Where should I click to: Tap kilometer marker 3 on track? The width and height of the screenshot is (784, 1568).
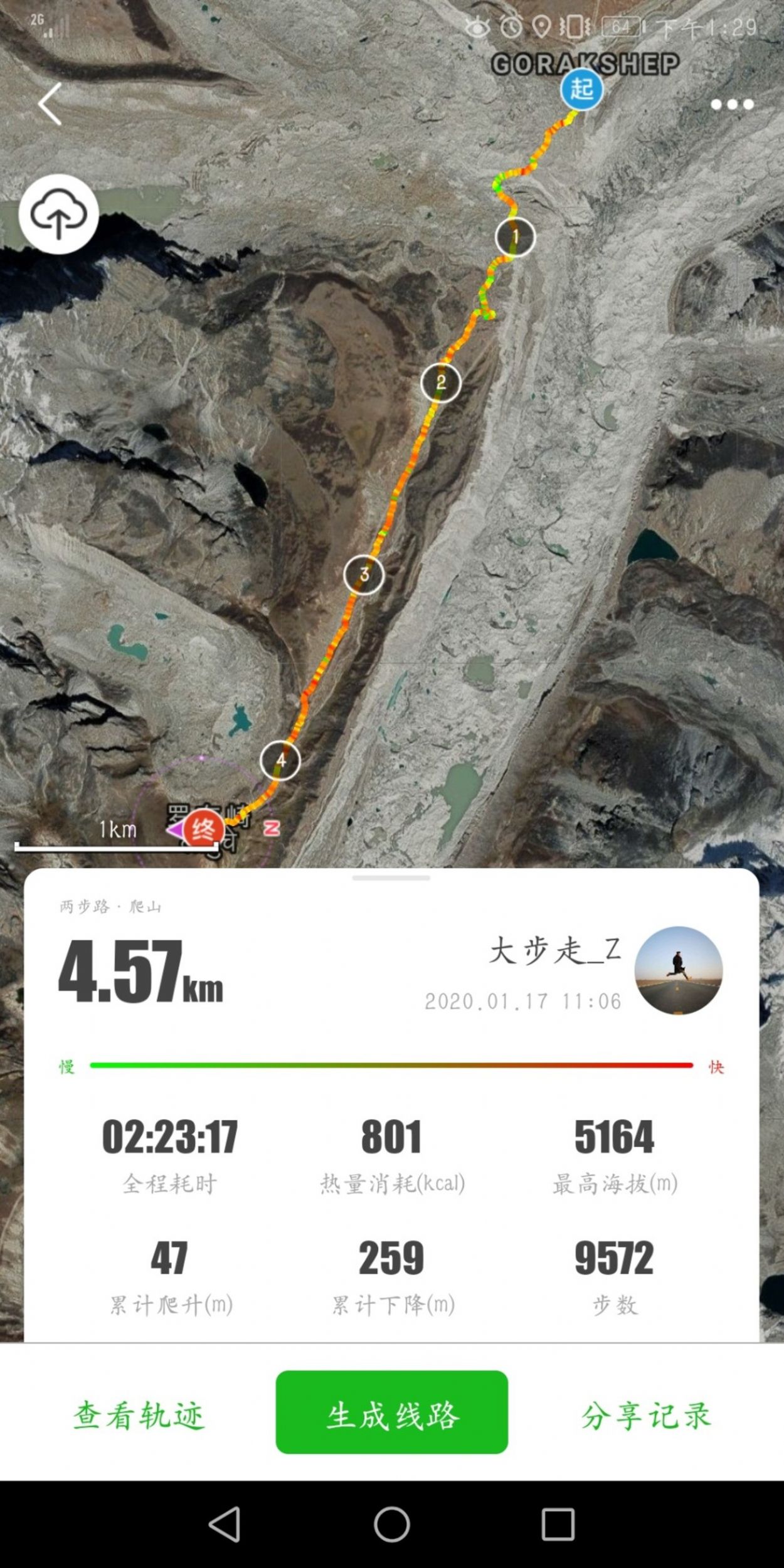364,575
